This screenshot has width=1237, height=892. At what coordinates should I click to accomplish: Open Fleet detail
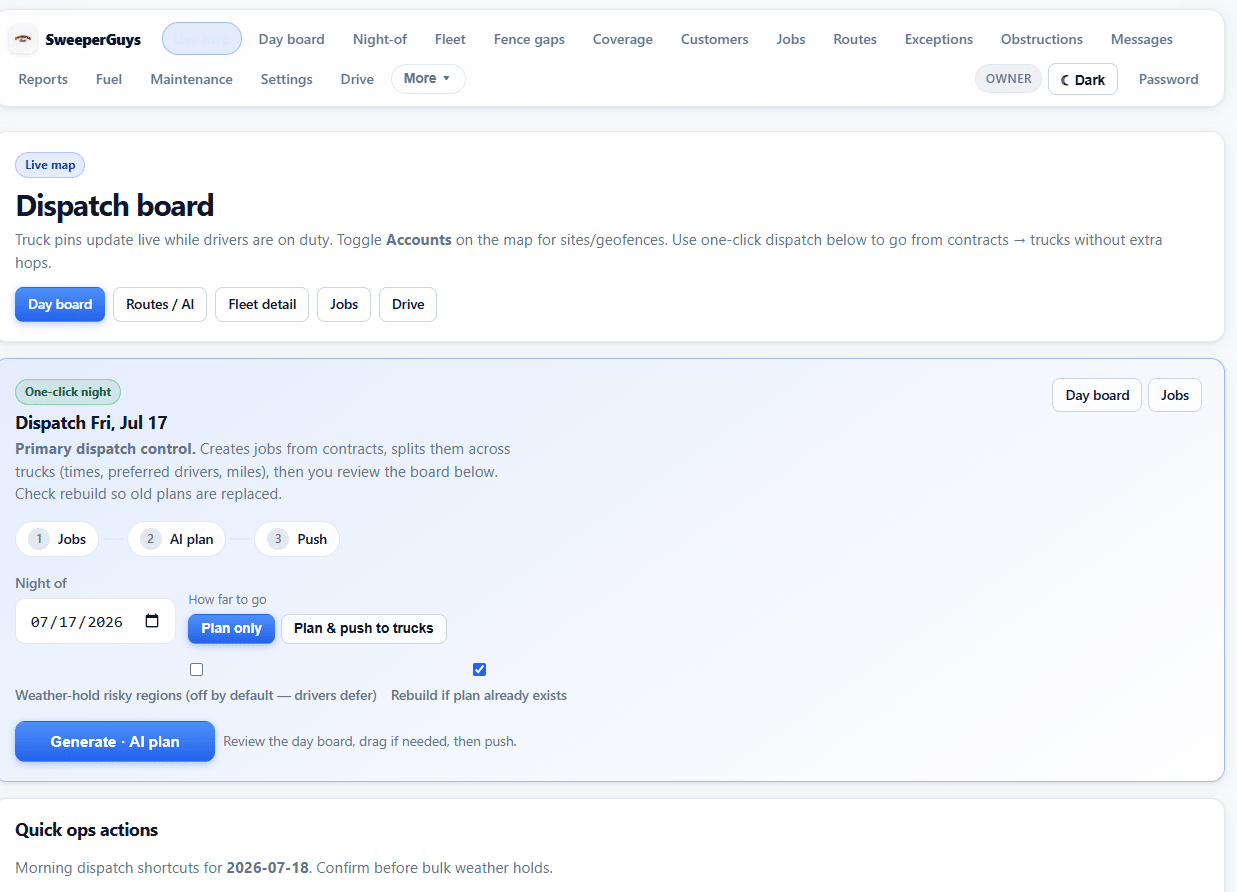tap(262, 304)
